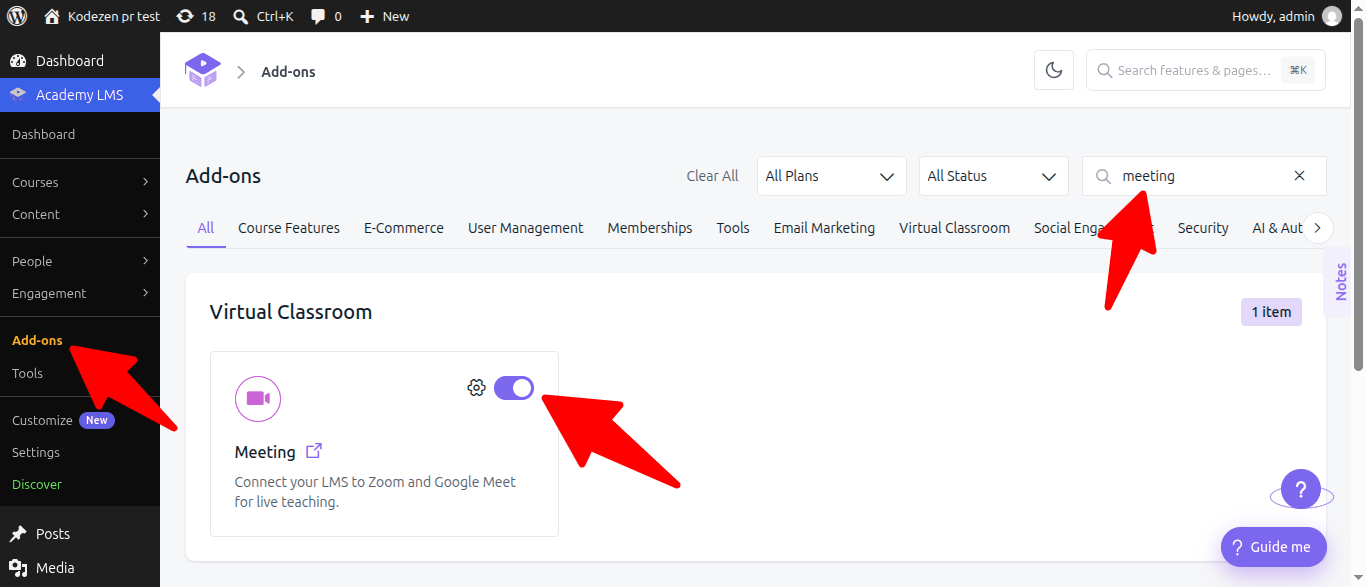This screenshot has height=587, width=1366.
Task: Expand the Engagement submenu
Action: click(80, 293)
